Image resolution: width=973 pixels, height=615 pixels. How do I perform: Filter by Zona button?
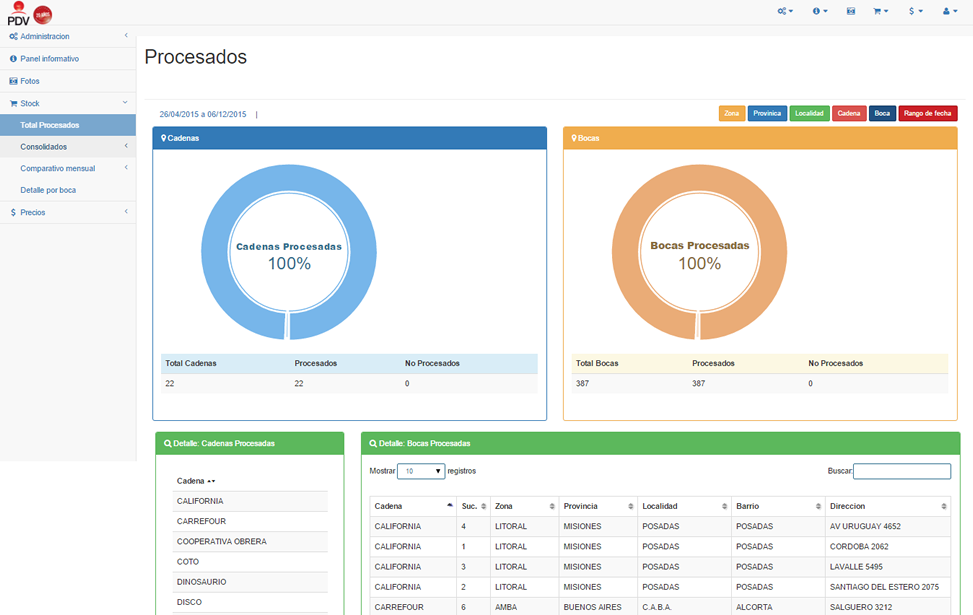point(732,114)
